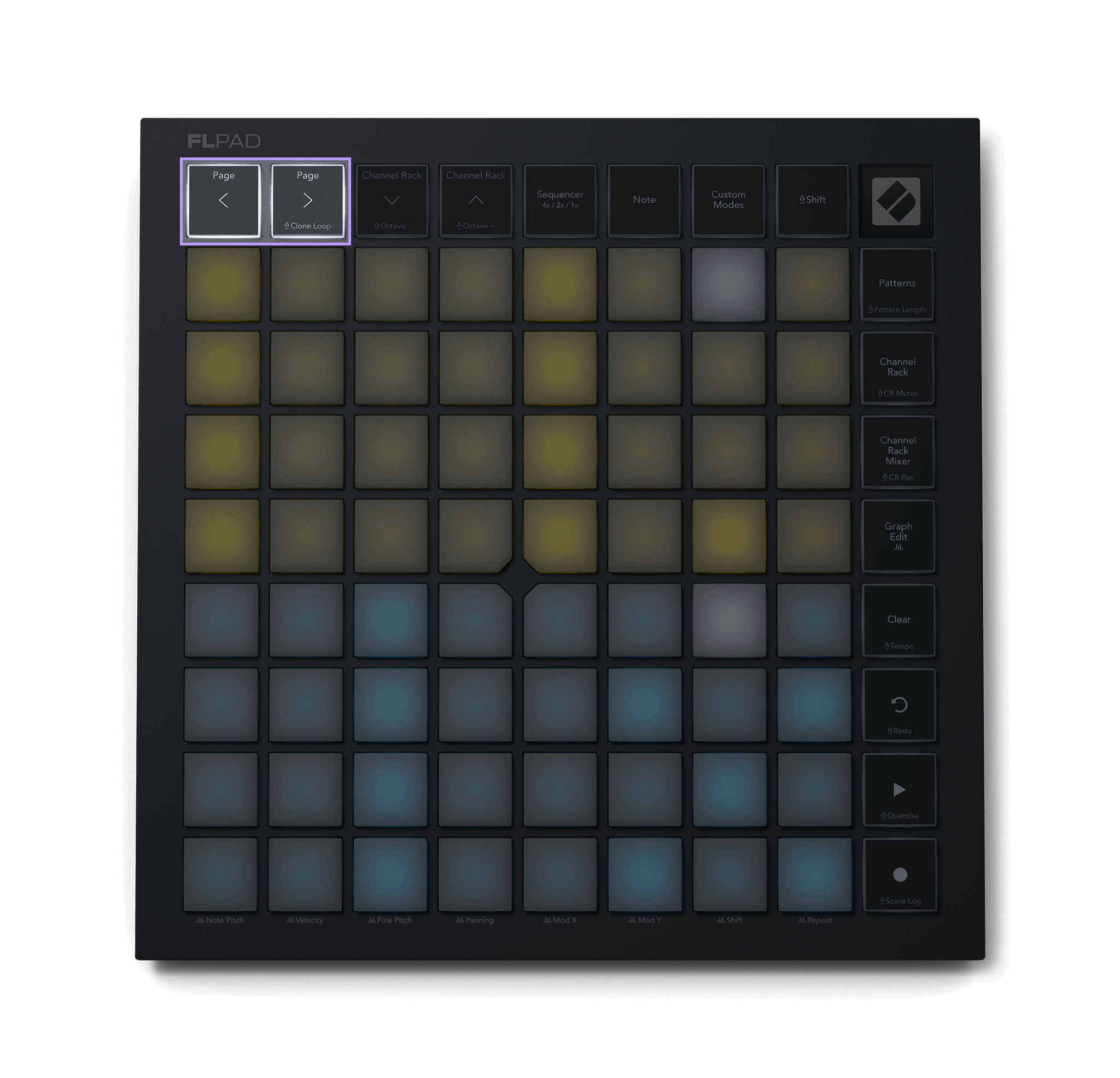Tap bright yellow pad with notched bottom-left corner
This screenshot has height=1078, width=1120.
[560, 536]
